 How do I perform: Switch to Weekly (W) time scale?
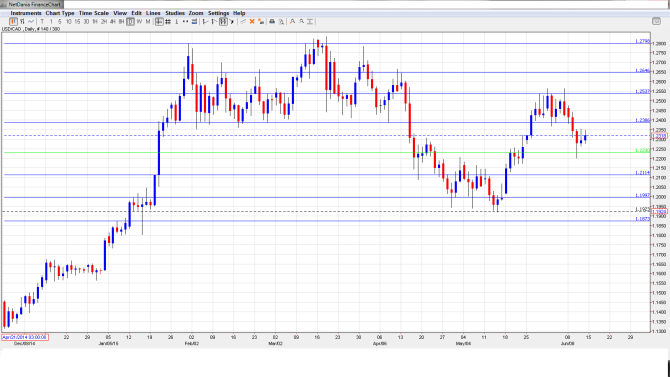coord(139,21)
